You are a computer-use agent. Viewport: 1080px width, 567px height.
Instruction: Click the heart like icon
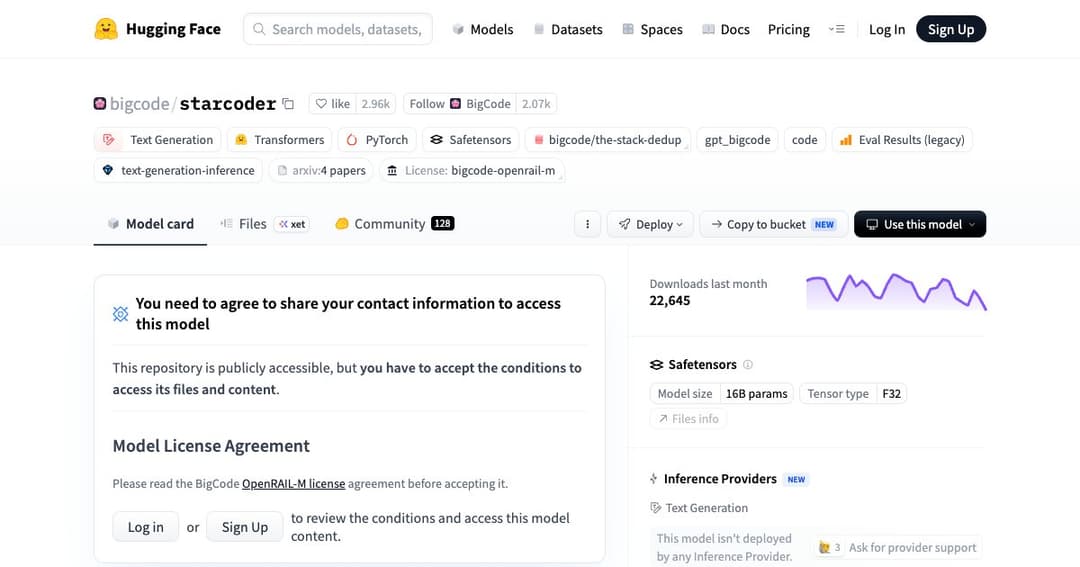click(321, 104)
